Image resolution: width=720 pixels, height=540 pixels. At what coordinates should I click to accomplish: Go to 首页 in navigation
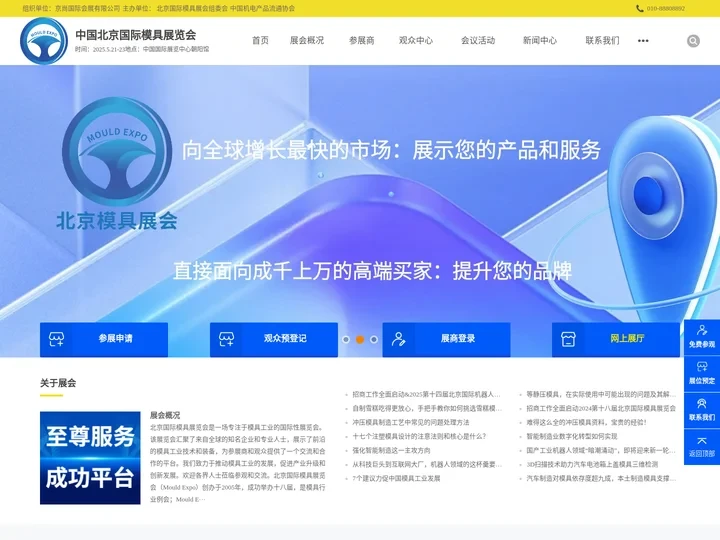click(x=260, y=40)
